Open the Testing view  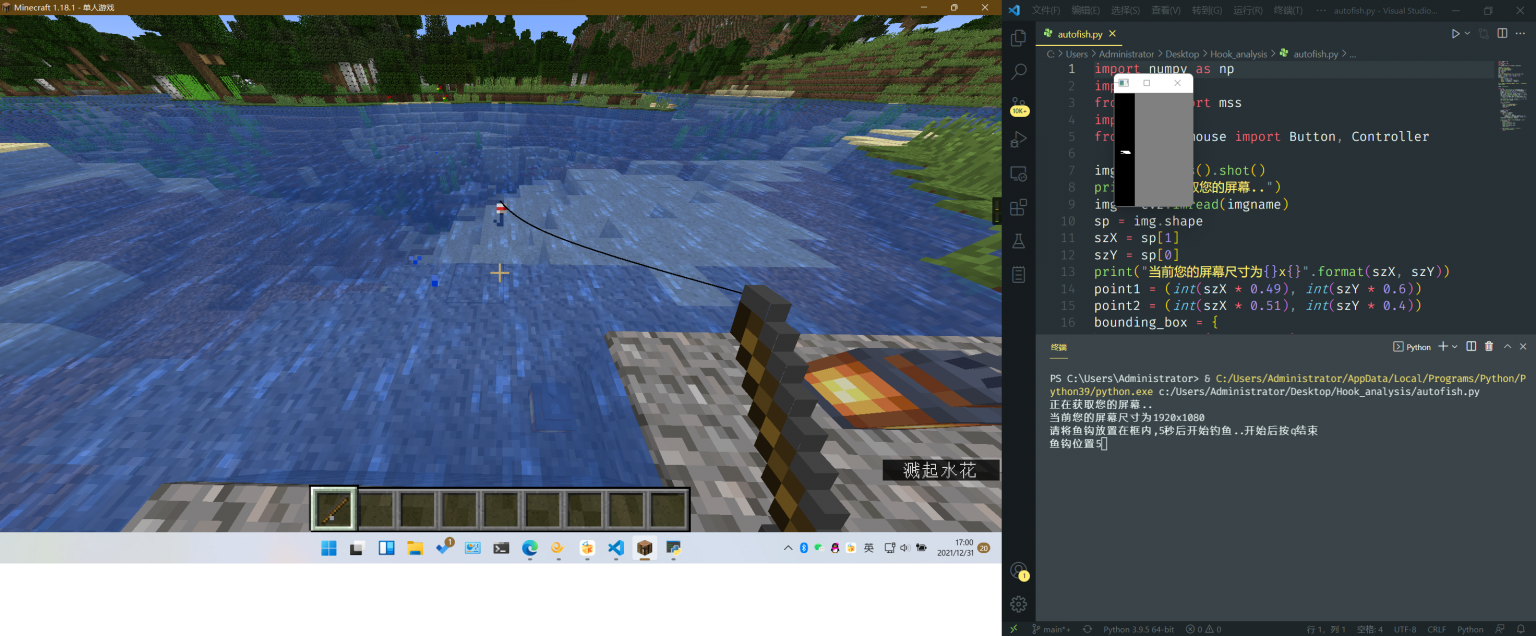(x=1018, y=240)
